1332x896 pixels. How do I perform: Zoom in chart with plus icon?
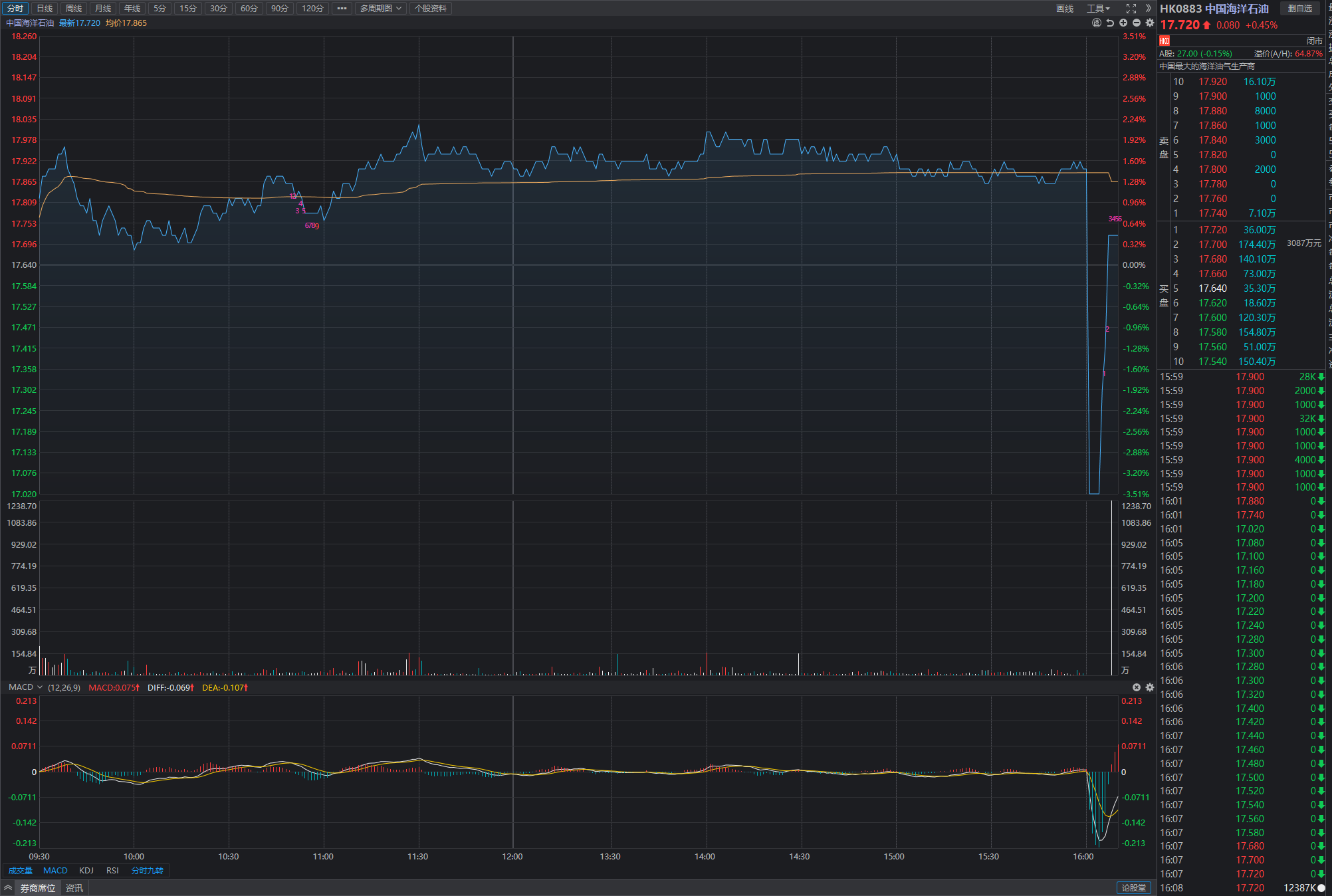[1123, 23]
